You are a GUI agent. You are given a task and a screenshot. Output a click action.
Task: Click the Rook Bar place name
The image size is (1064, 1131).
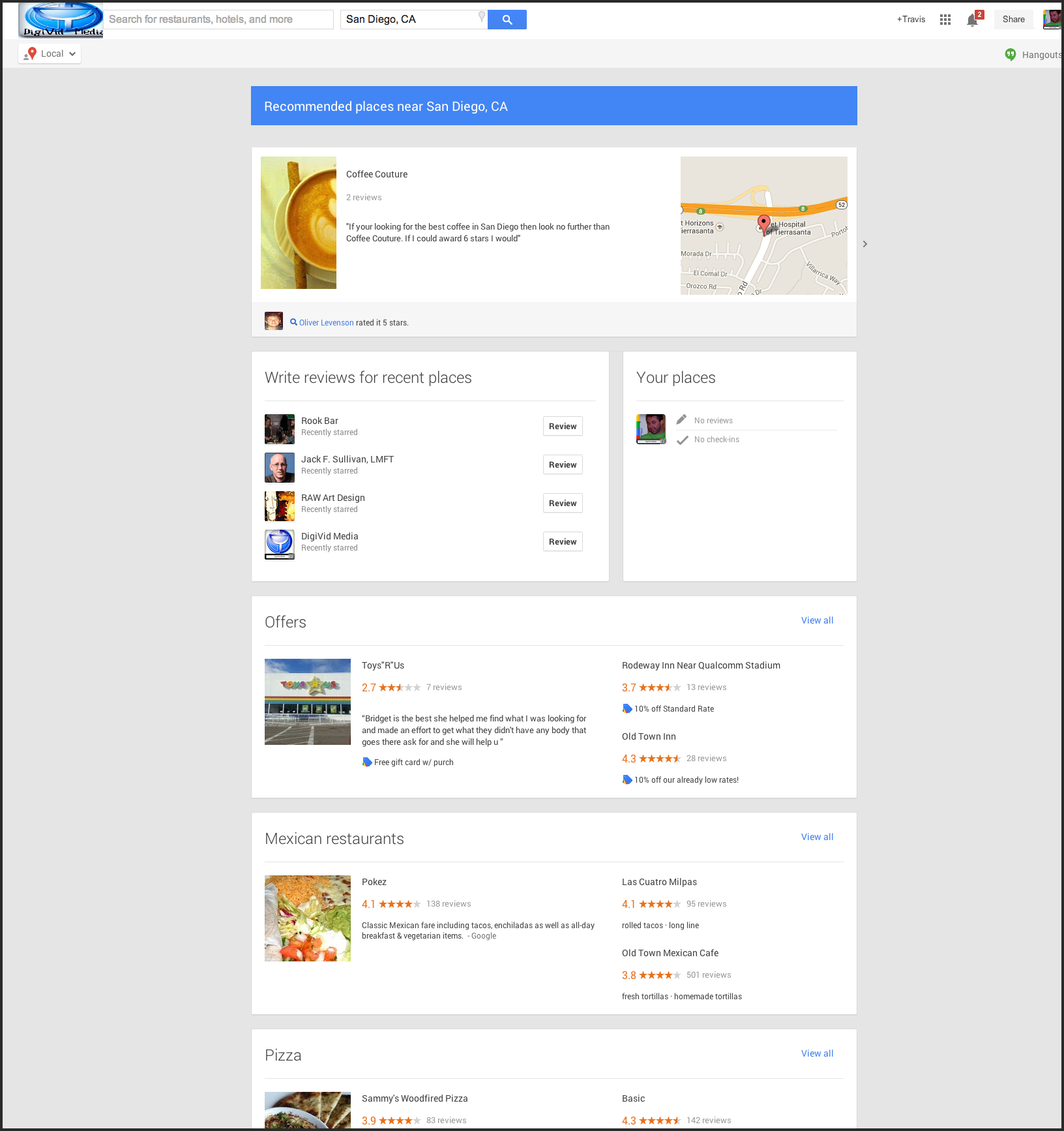click(x=319, y=421)
